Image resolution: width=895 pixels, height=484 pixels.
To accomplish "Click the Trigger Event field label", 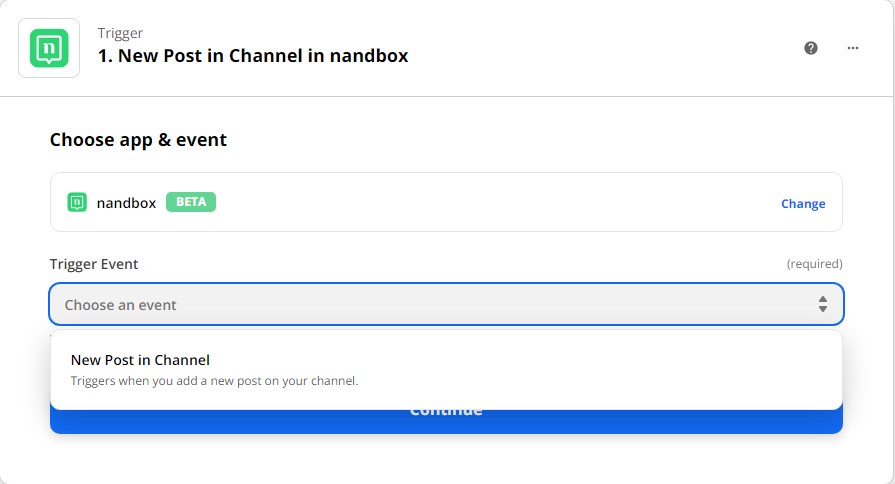I will pos(94,264).
